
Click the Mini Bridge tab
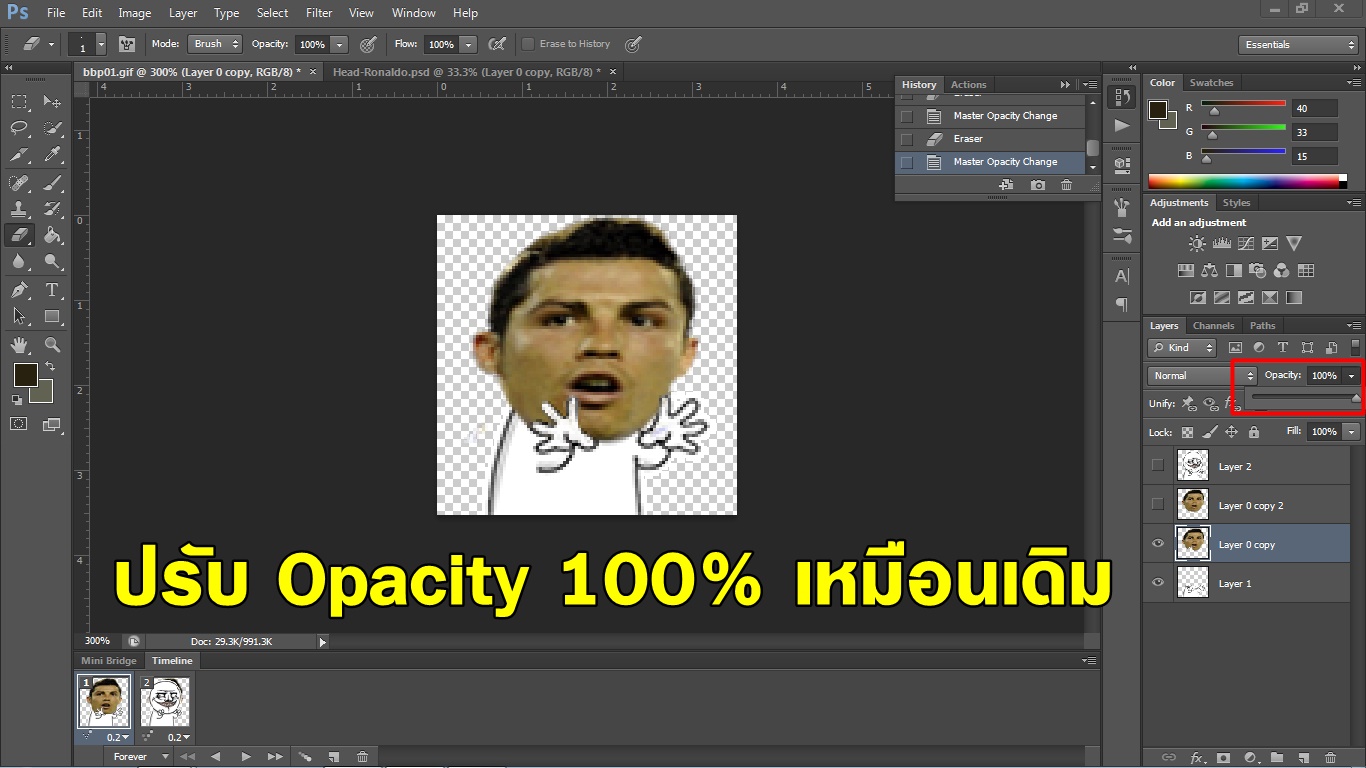108,661
